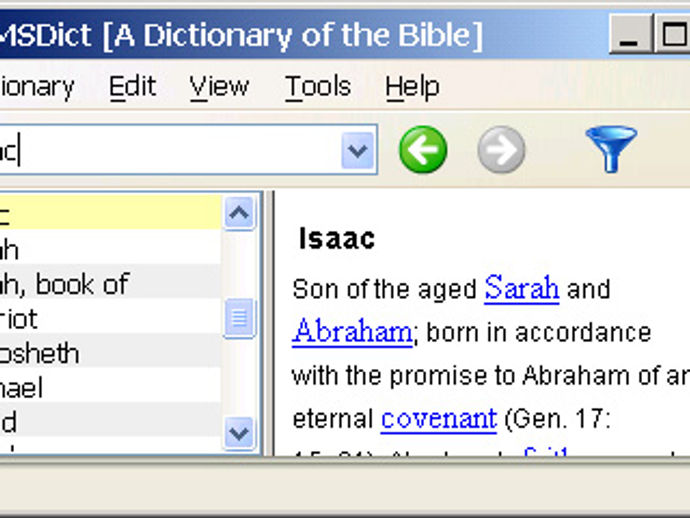
Task: Click the gray forward arrow button
Action: click(x=501, y=150)
